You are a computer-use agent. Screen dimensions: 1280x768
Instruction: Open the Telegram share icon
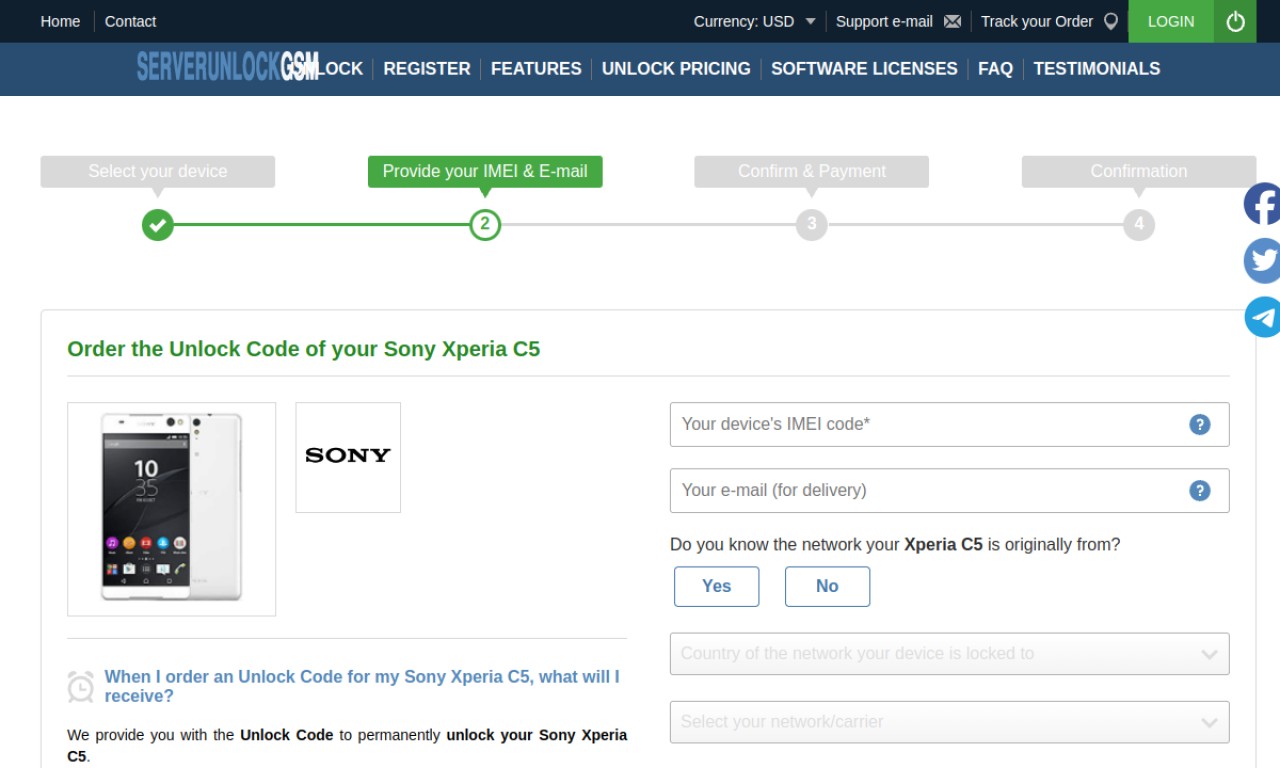pos(1262,317)
